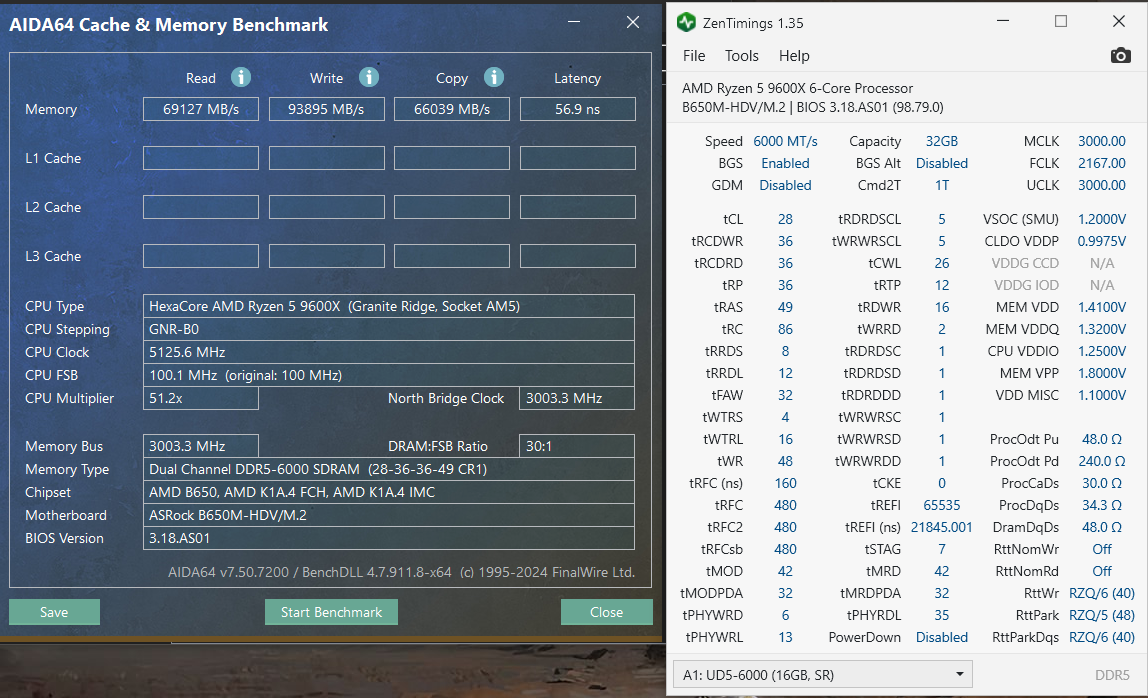This screenshot has width=1148, height=698.
Task: Click the BGS value Enabled
Action: 785,163
